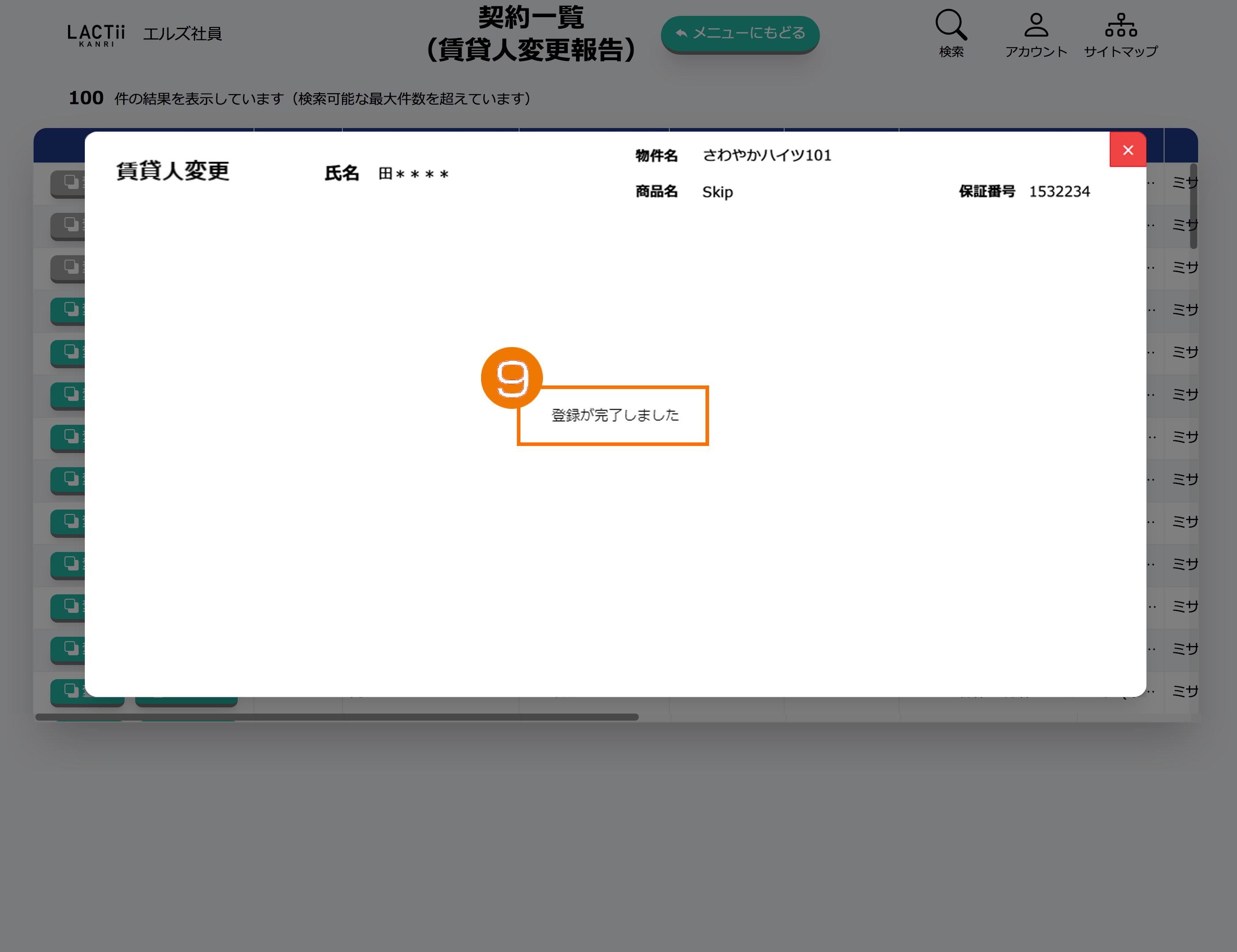Click the orange step 9 badge

pyautogui.click(x=512, y=378)
